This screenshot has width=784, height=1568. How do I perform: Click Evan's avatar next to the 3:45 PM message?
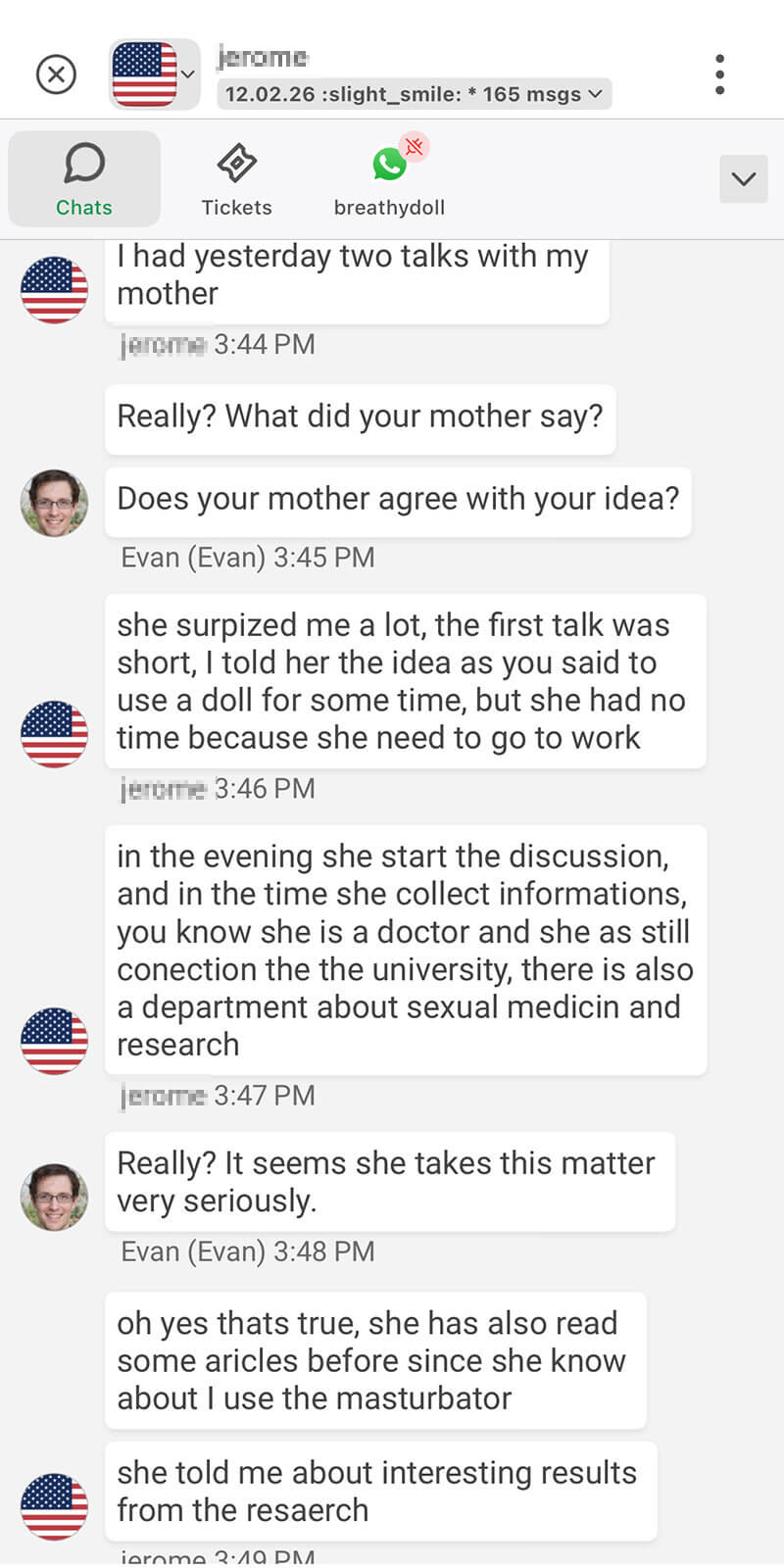[54, 503]
